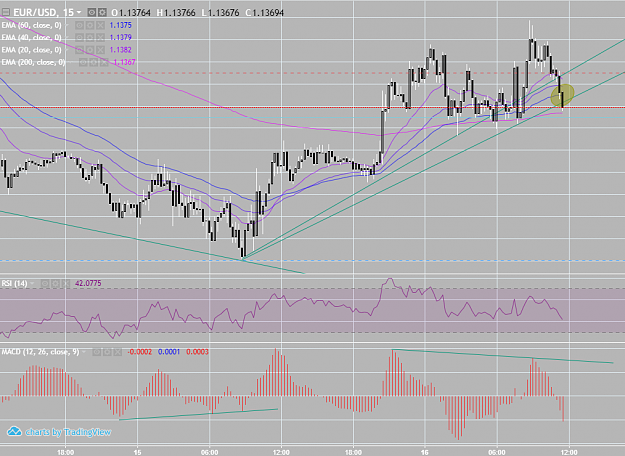This screenshot has height=456, width=625.
Task: Hide the EMA 60 indicator with its eye icon
Action: coord(79,26)
